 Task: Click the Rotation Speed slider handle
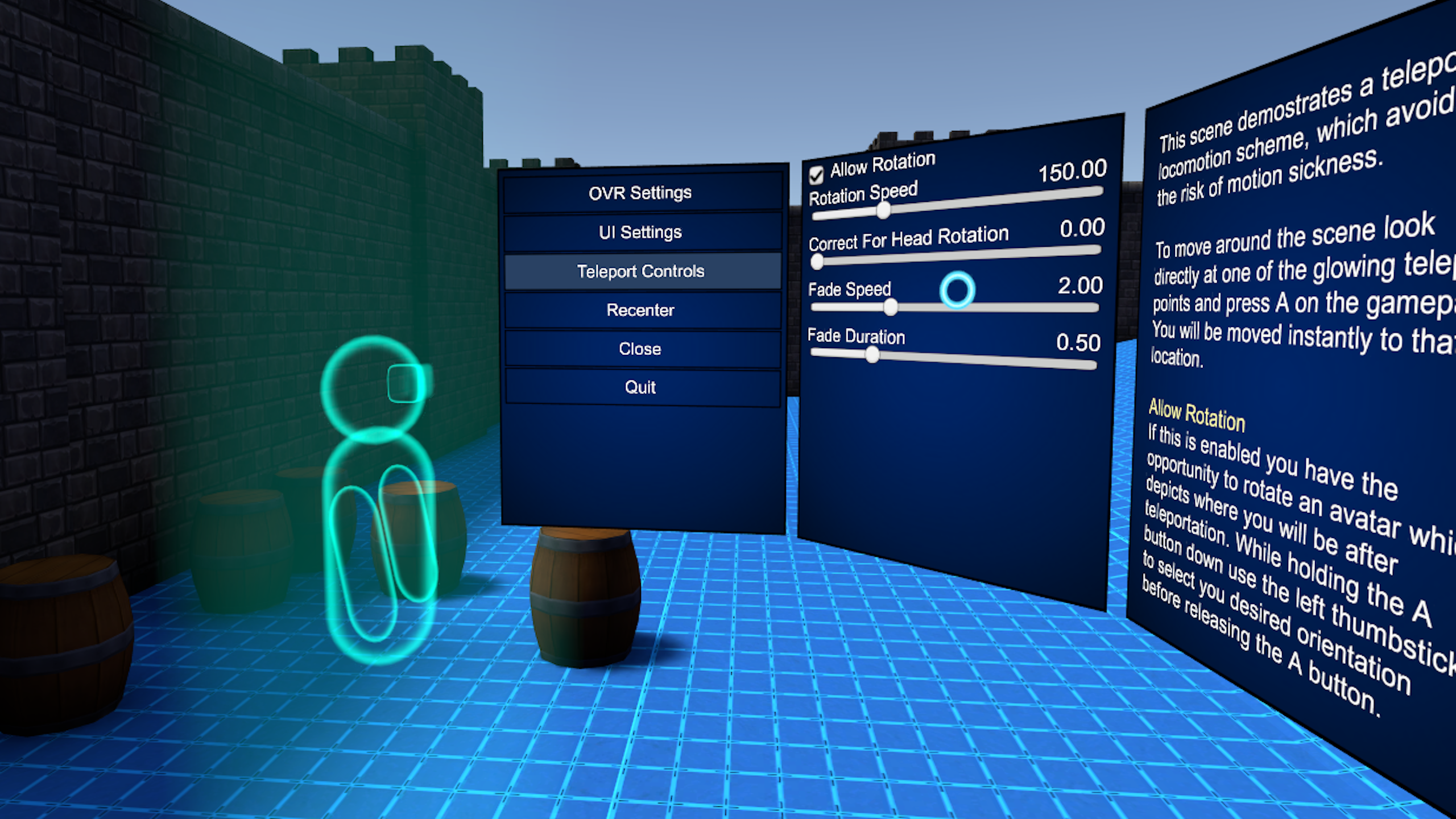883,211
